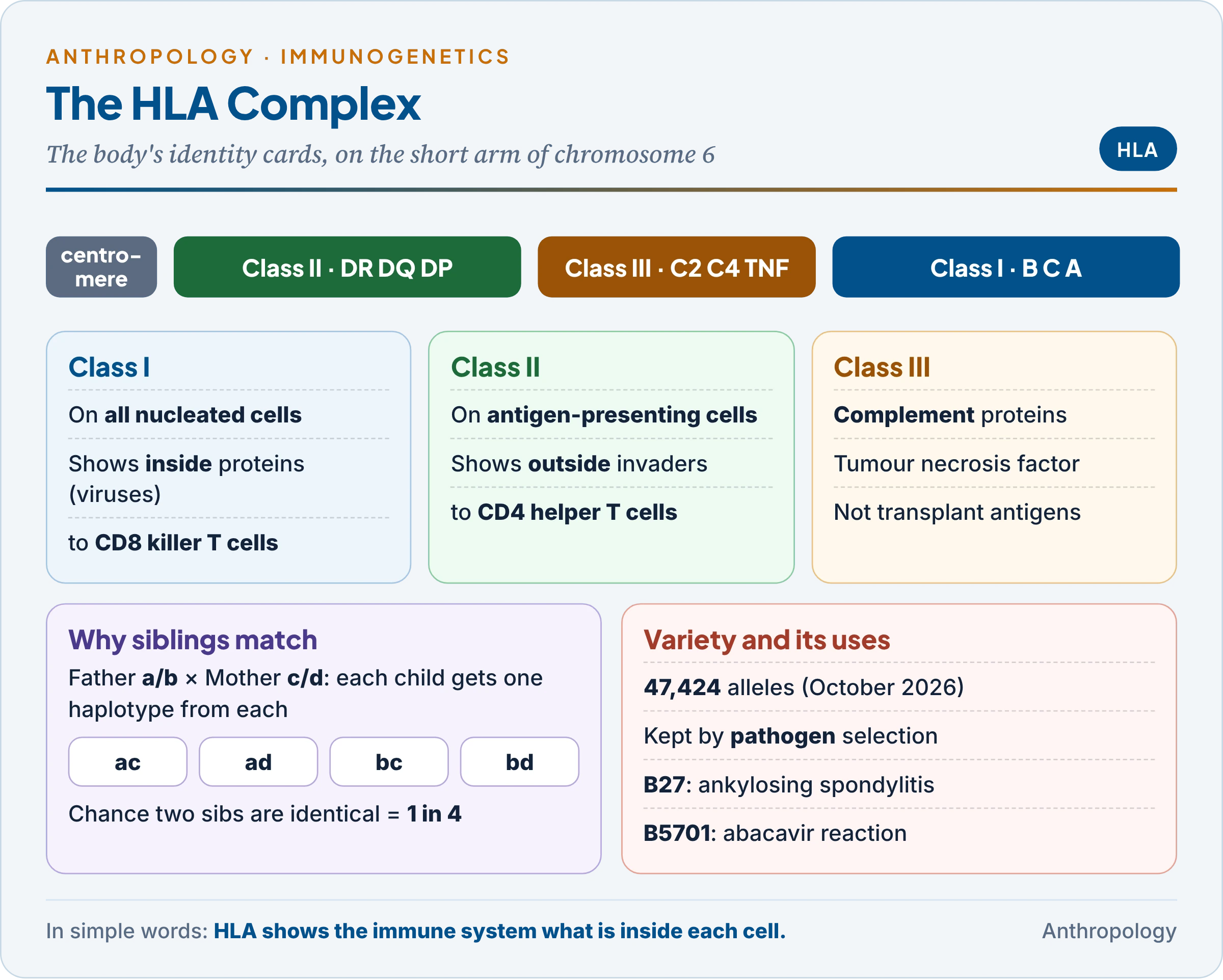This screenshot has width=1223, height=980.
Task: Select the 'bc' haplotype chip
Action: tap(389, 761)
